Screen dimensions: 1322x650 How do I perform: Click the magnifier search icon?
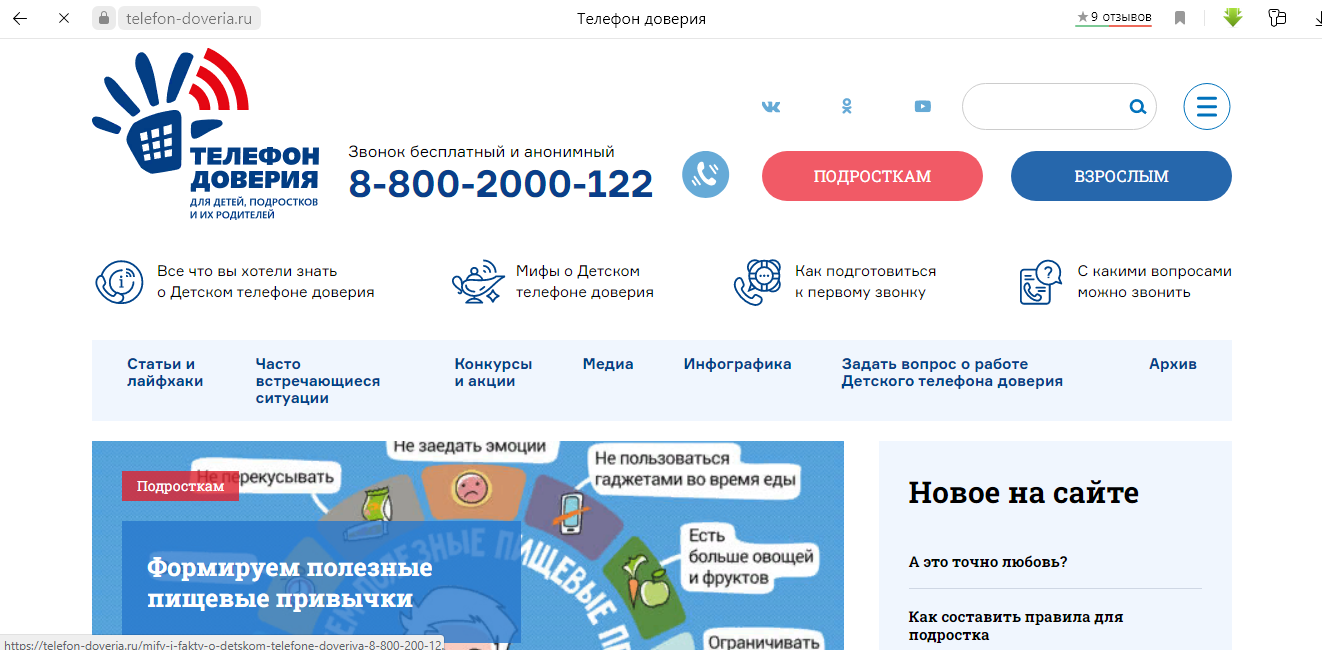coord(1137,107)
